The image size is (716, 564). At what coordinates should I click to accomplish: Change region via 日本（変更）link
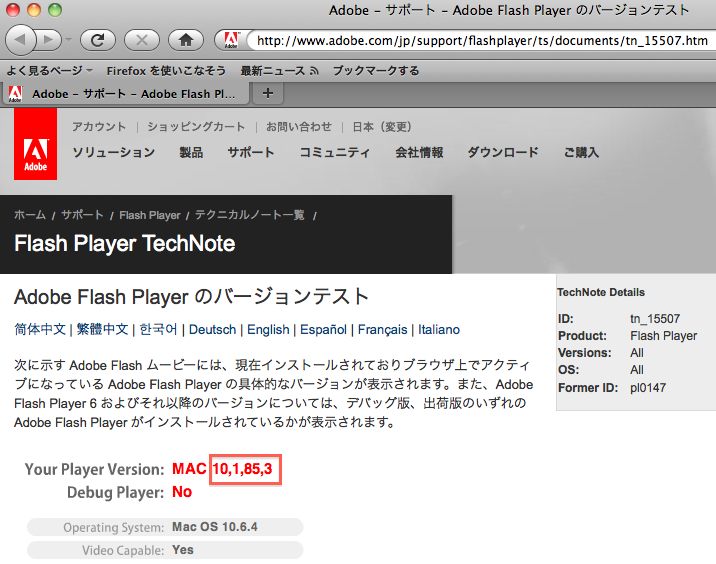click(x=382, y=127)
